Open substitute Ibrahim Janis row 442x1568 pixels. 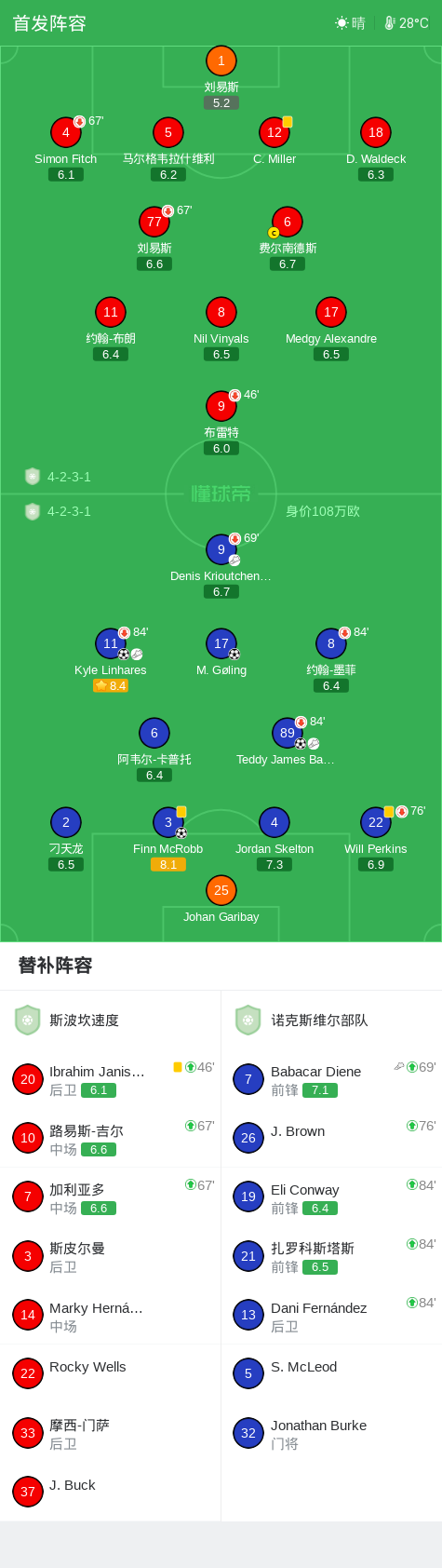coord(111,1079)
